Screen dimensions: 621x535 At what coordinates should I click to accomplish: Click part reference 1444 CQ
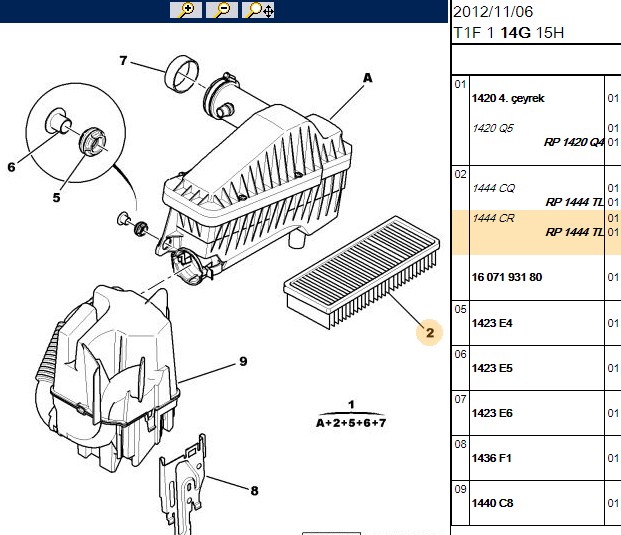493,188
